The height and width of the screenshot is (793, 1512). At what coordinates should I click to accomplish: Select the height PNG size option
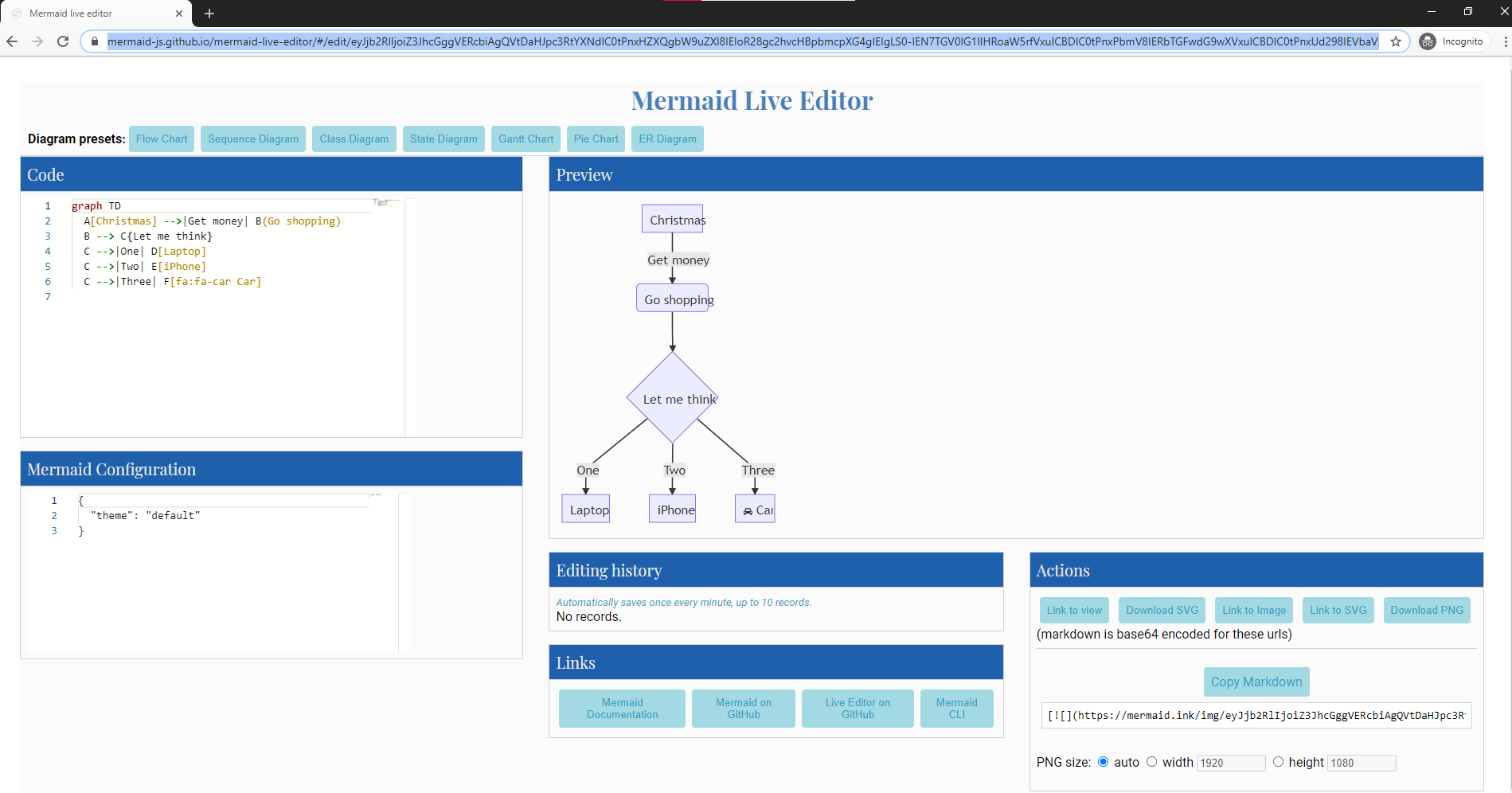[1279, 761]
